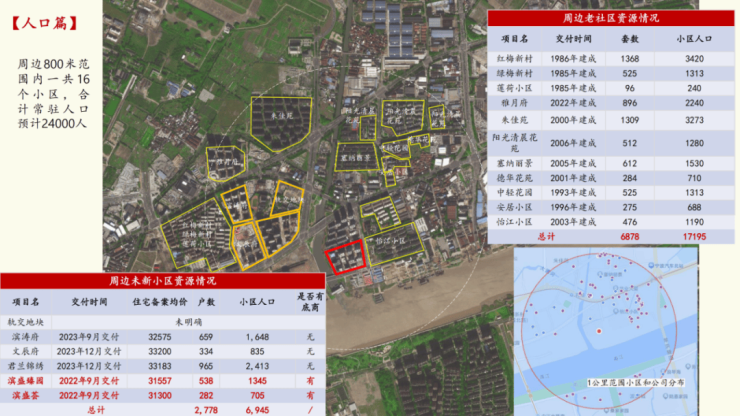Click the 周边未新小区资源情况 table title
740x416 pixels.
click(x=162, y=281)
